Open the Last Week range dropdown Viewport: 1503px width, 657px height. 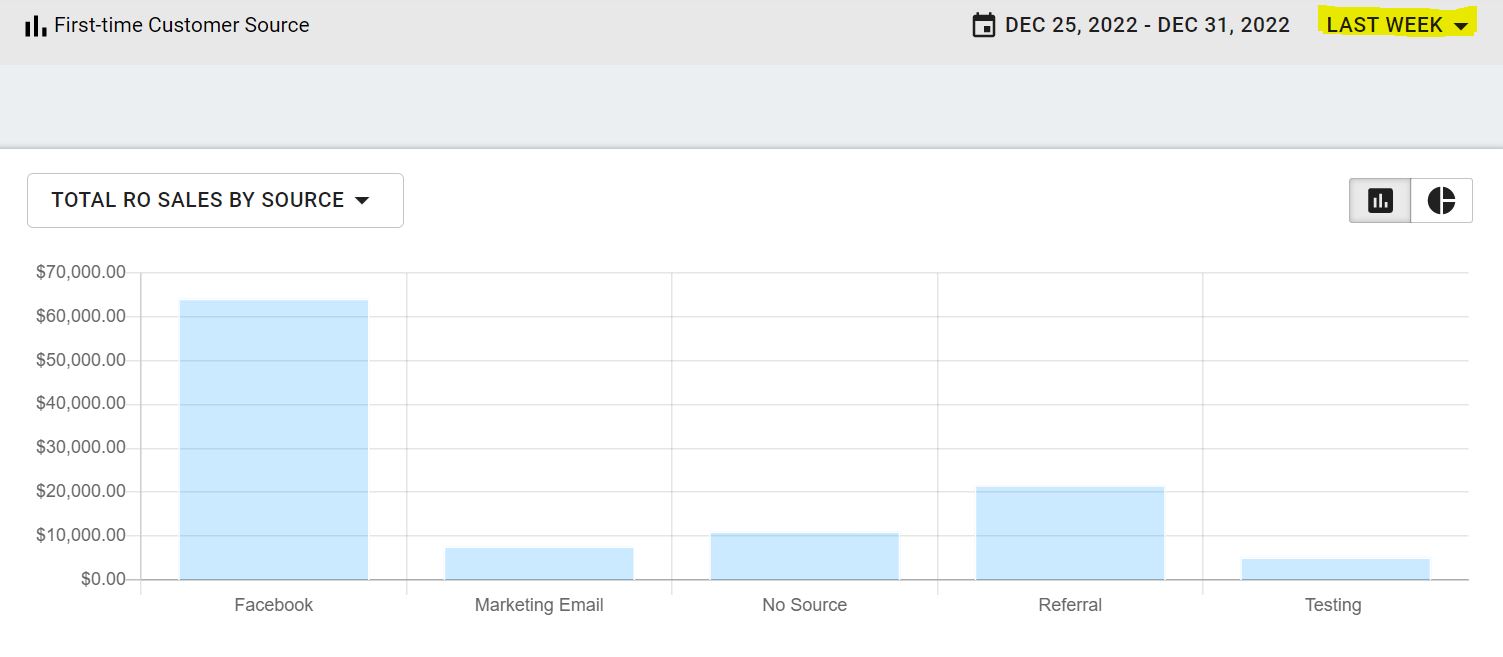tap(1398, 25)
